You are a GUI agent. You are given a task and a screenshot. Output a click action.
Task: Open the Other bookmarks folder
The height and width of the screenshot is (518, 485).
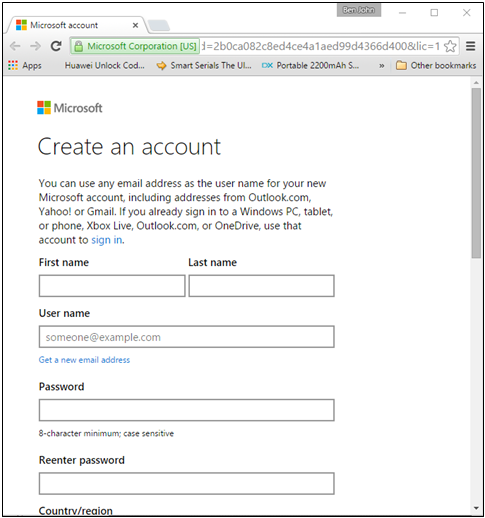pyautogui.click(x=436, y=65)
